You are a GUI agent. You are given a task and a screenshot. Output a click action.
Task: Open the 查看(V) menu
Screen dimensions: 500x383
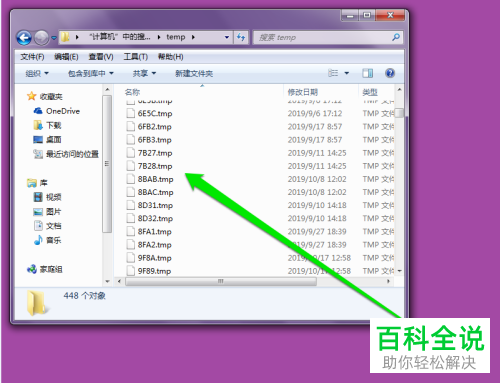point(101,57)
